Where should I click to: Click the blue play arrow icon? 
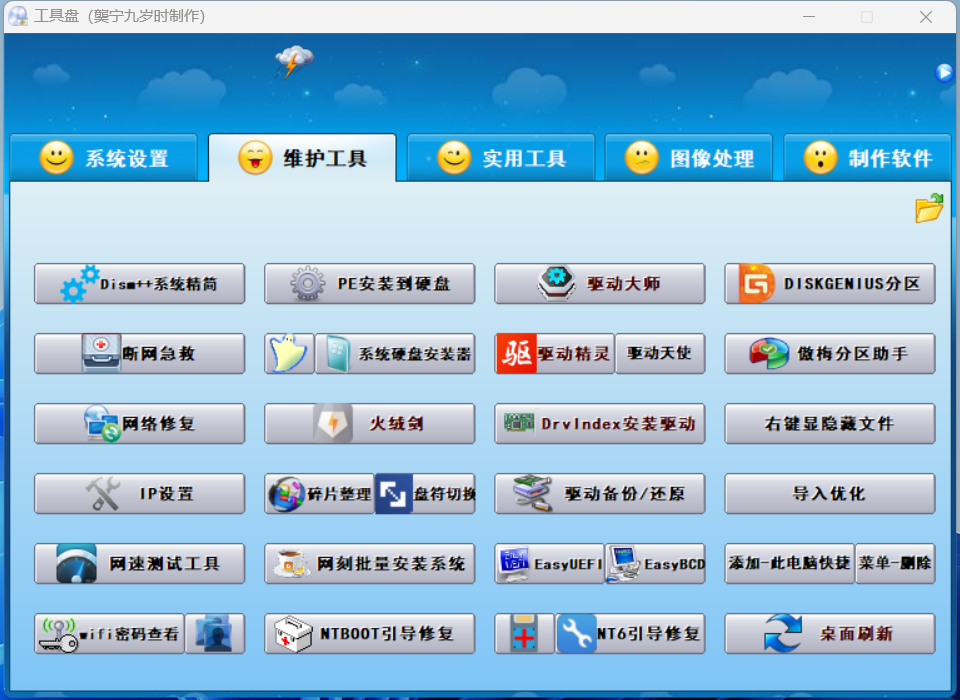point(944,72)
